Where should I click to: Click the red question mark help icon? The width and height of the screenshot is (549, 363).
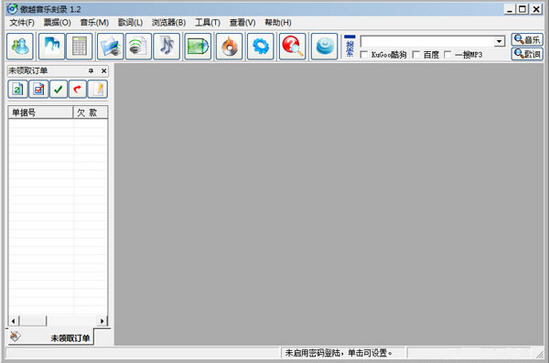pyautogui.click(x=292, y=46)
